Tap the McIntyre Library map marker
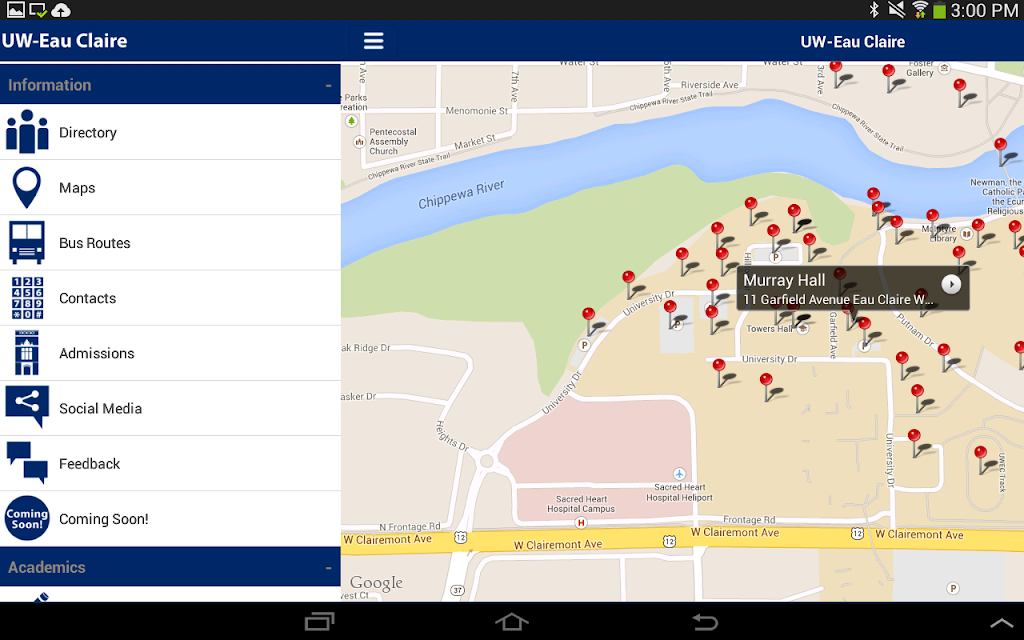This screenshot has height=640, width=1024. 967,234
